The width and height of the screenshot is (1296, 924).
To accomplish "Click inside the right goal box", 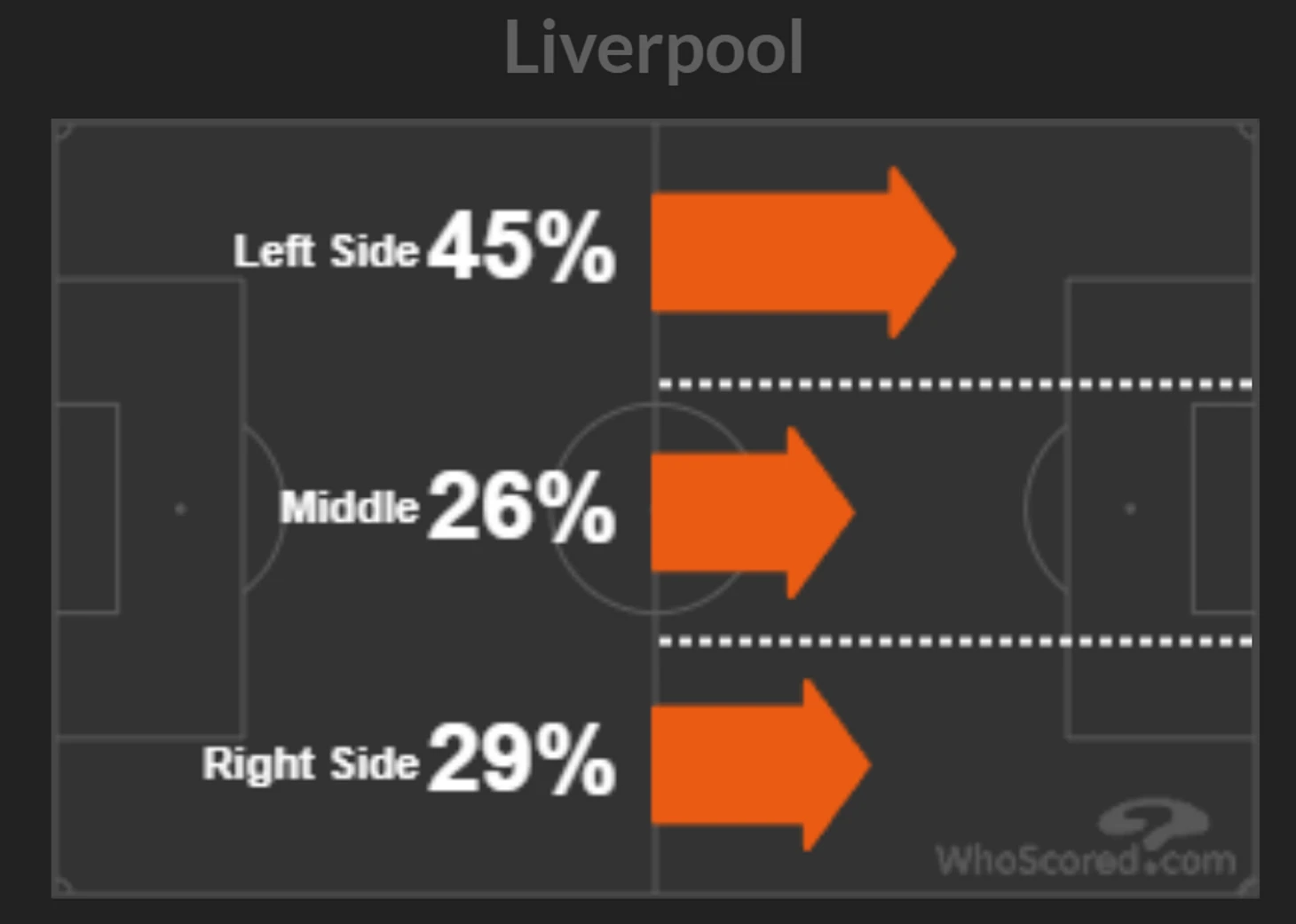I will (1224, 509).
